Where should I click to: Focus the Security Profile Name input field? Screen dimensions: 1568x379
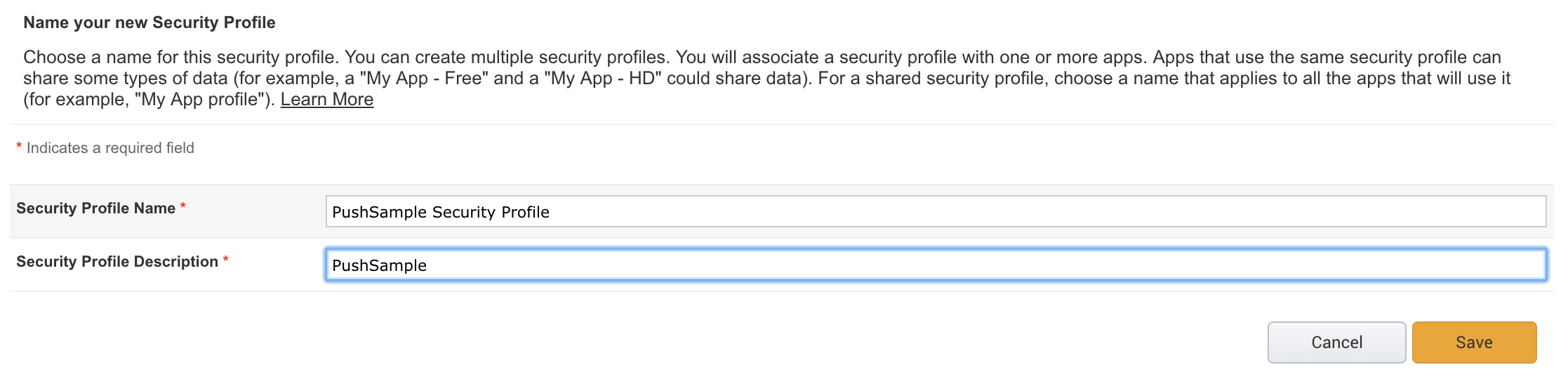936,211
